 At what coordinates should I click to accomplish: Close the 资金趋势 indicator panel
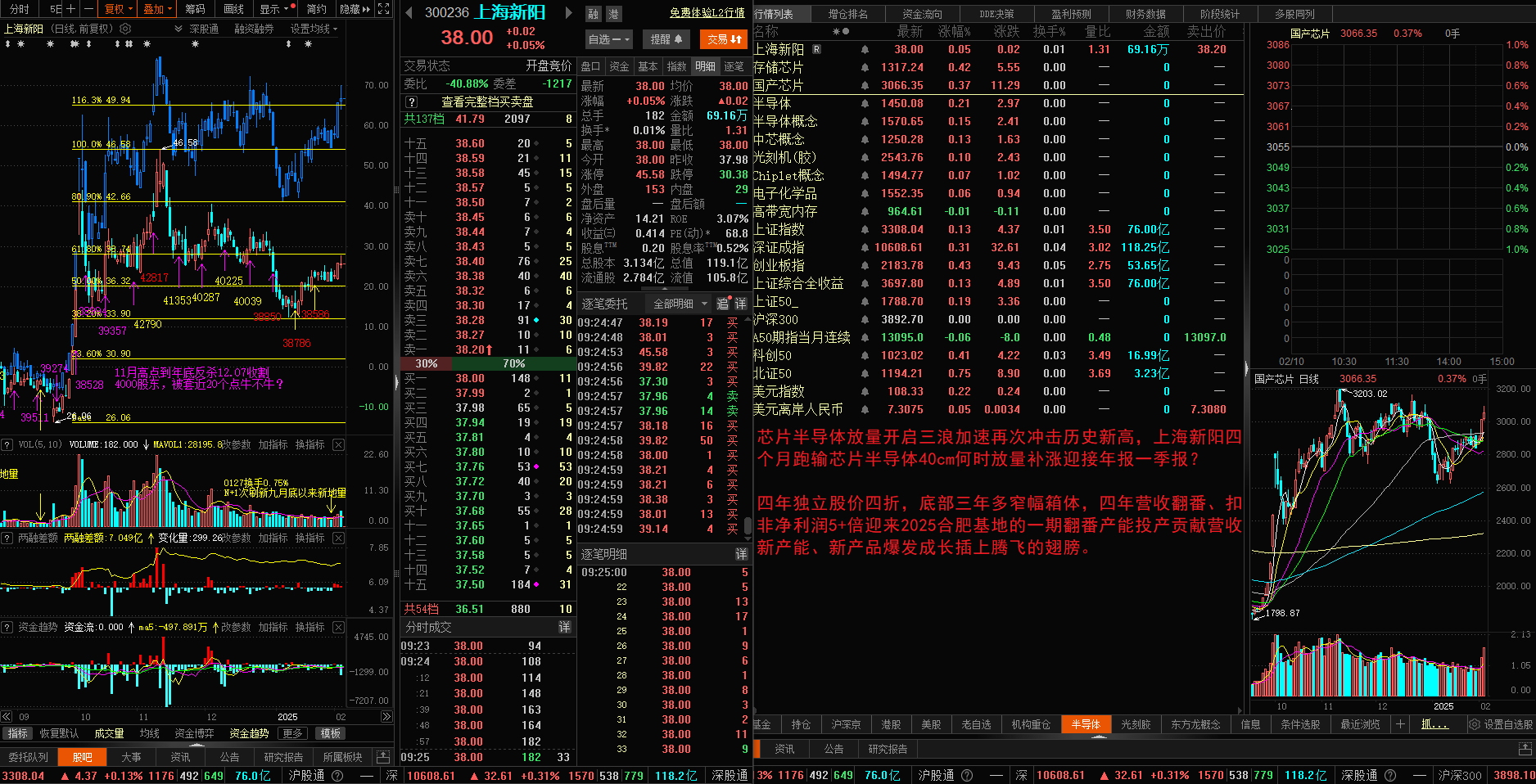click(x=339, y=627)
